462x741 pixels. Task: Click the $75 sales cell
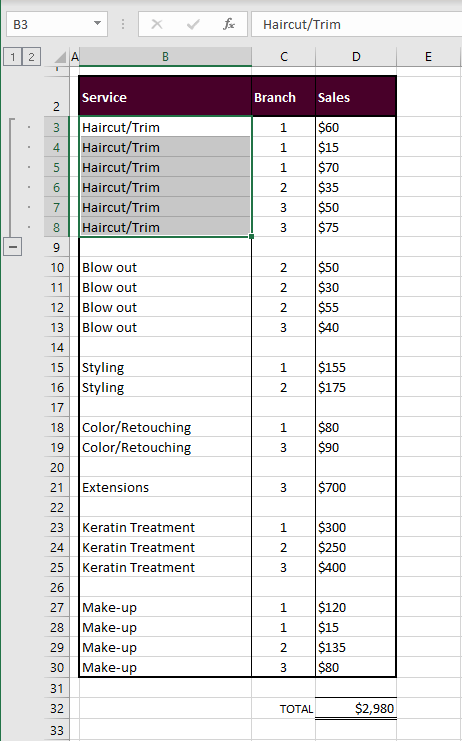(x=356, y=227)
